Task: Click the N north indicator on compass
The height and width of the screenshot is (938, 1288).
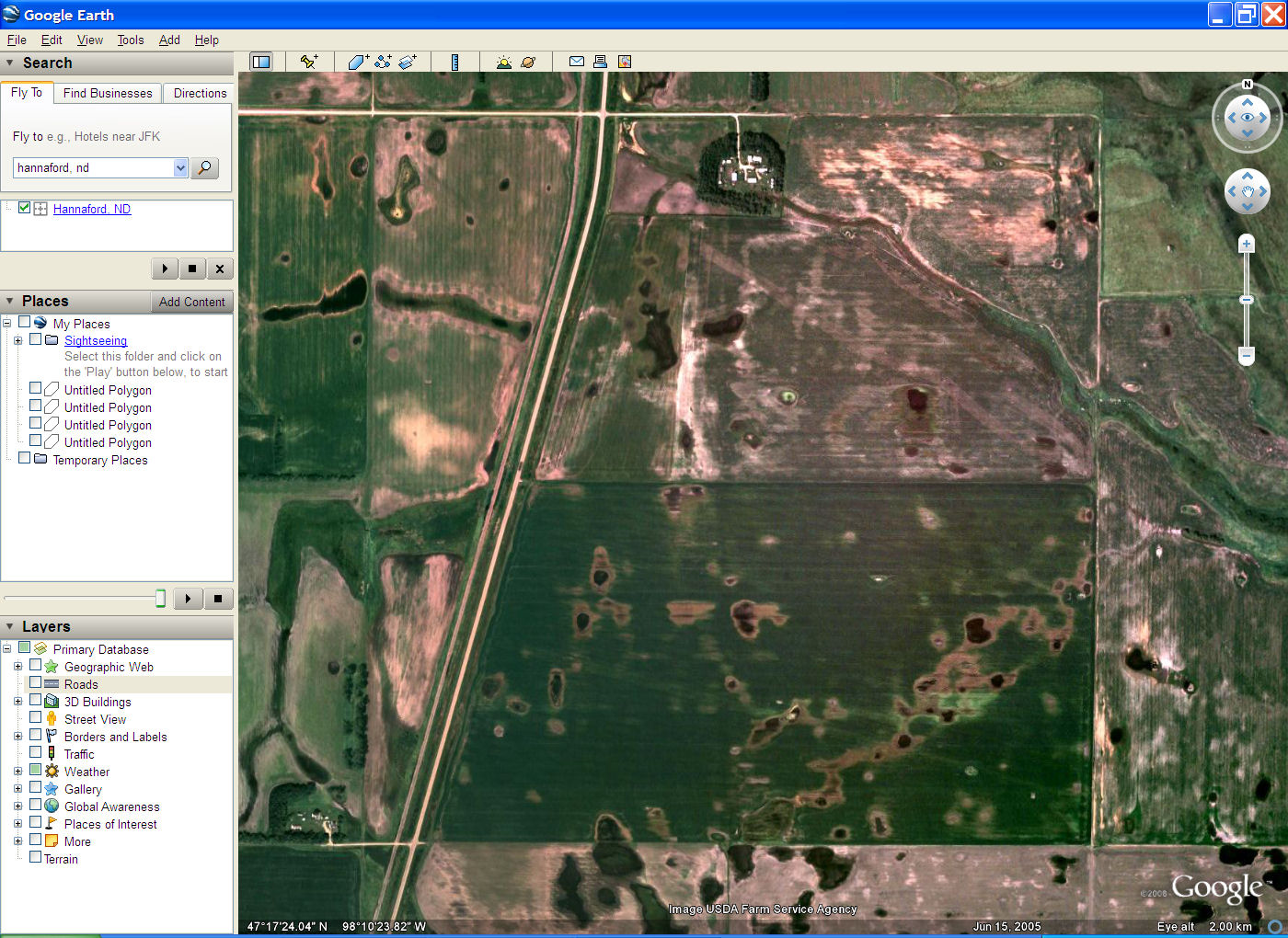Action: (1248, 85)
